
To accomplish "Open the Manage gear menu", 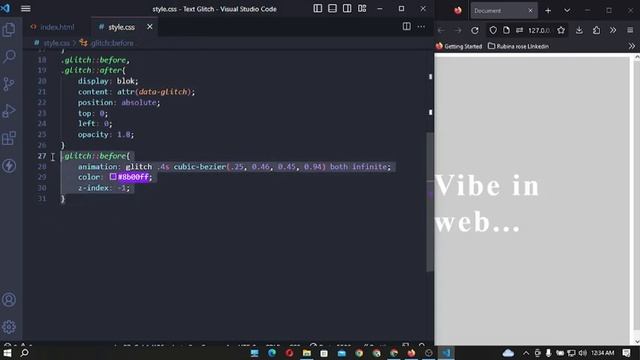I will (9, 327).
